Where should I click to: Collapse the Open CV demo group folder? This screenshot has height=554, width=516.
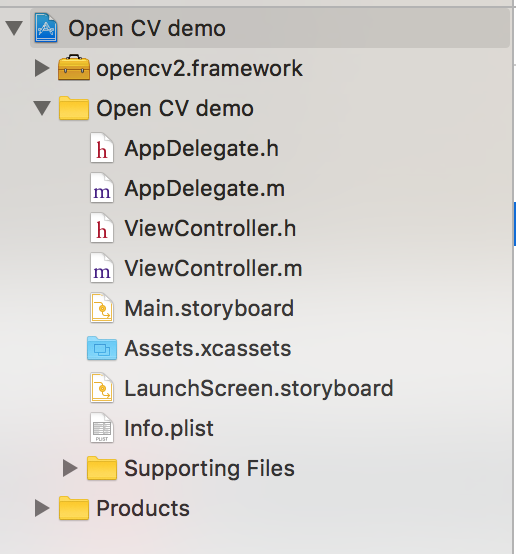pyautogui.click(x=42, y=108)
